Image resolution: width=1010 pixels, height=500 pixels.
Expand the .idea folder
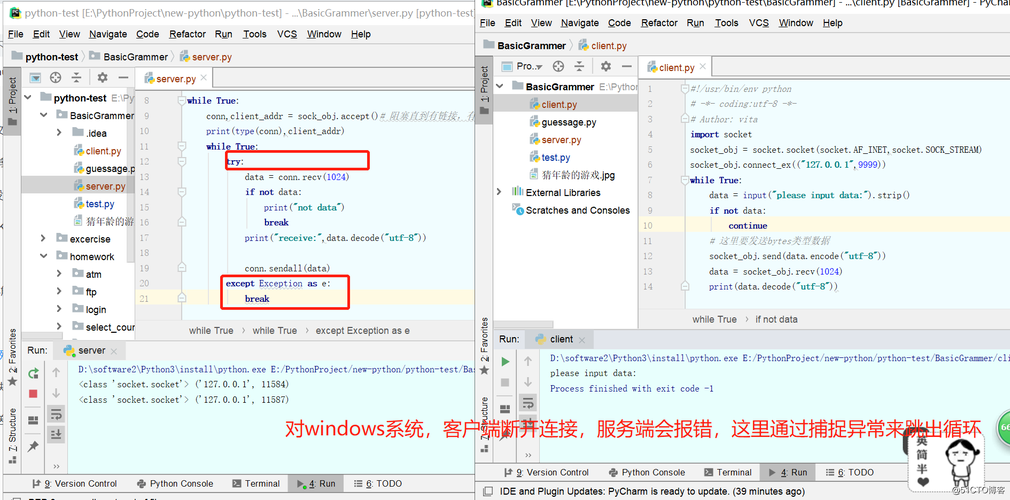pos(59,133)
